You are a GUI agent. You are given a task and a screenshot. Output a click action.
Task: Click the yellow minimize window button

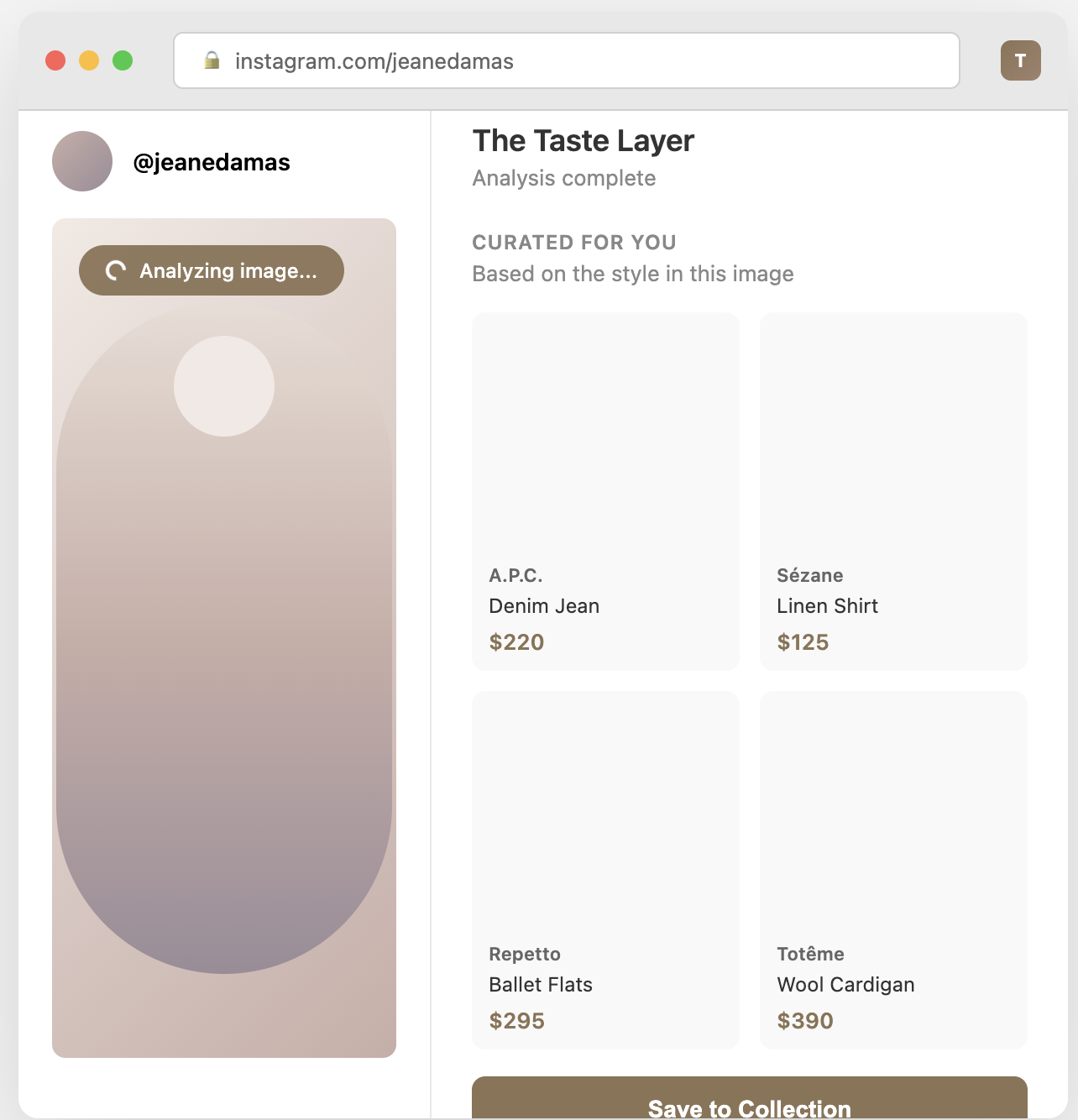(x=89, y=60)
